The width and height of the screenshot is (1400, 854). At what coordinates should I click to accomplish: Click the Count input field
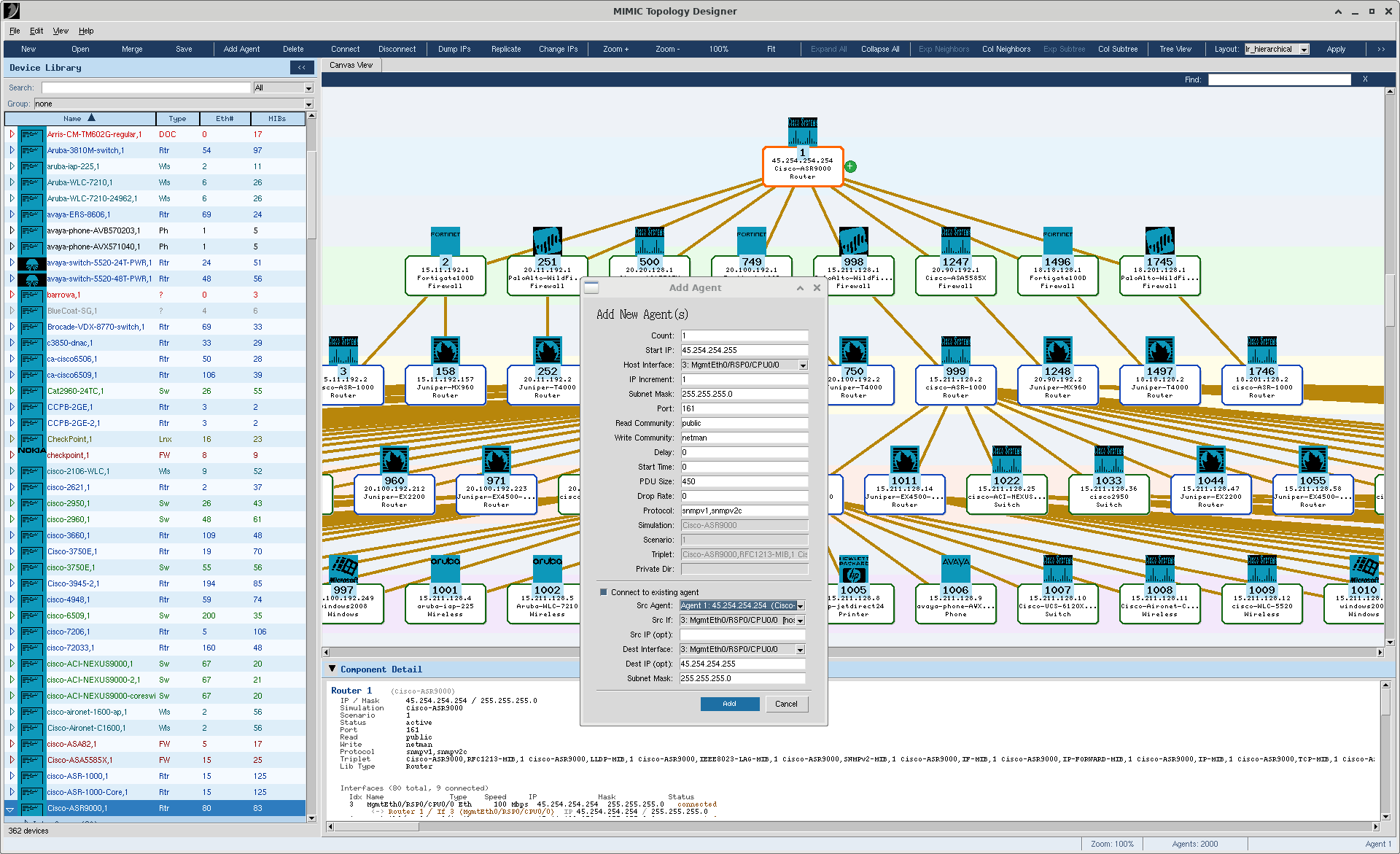pos(744,335)
